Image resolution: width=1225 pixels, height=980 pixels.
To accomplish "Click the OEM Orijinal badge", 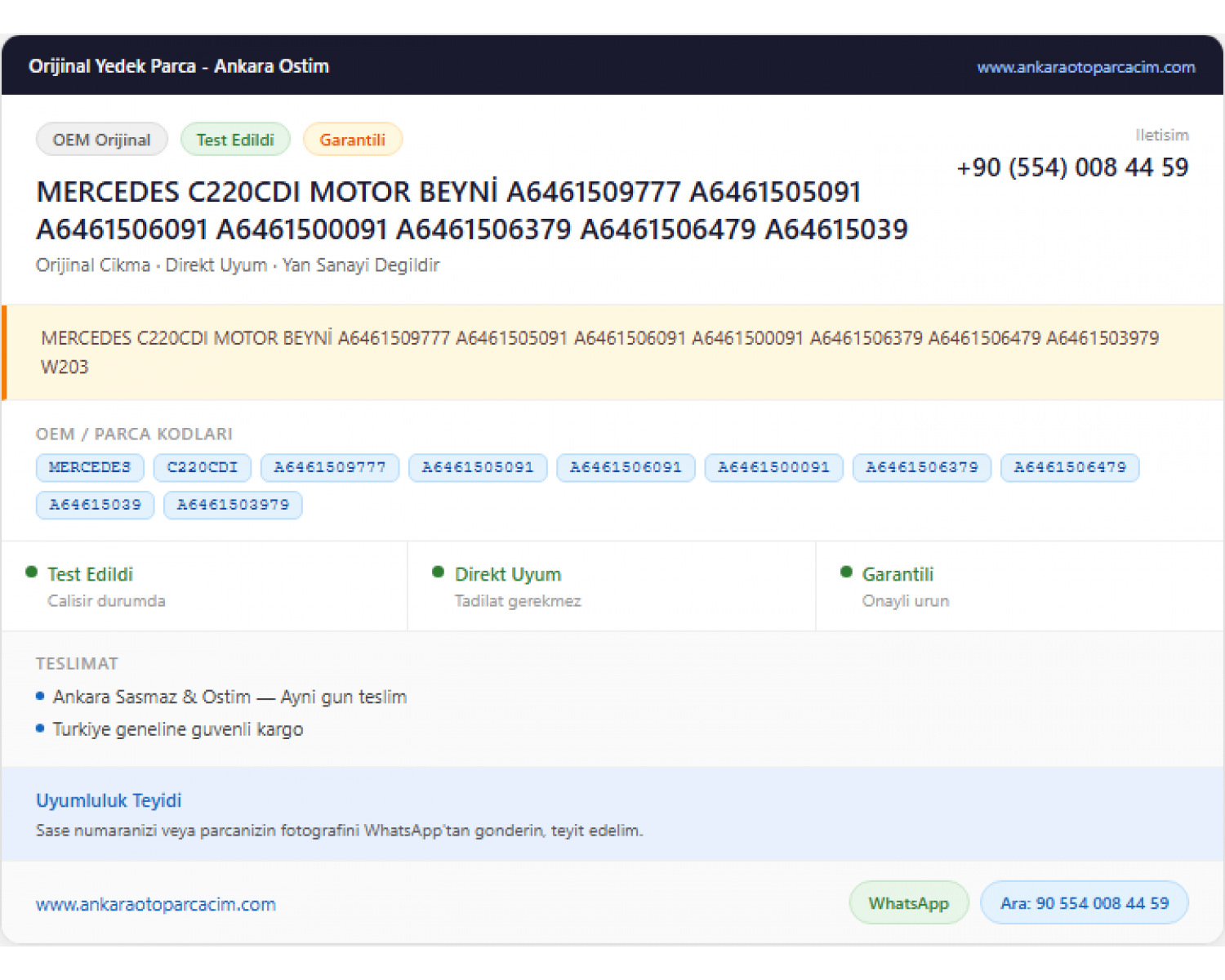I will tap(102, 140).
